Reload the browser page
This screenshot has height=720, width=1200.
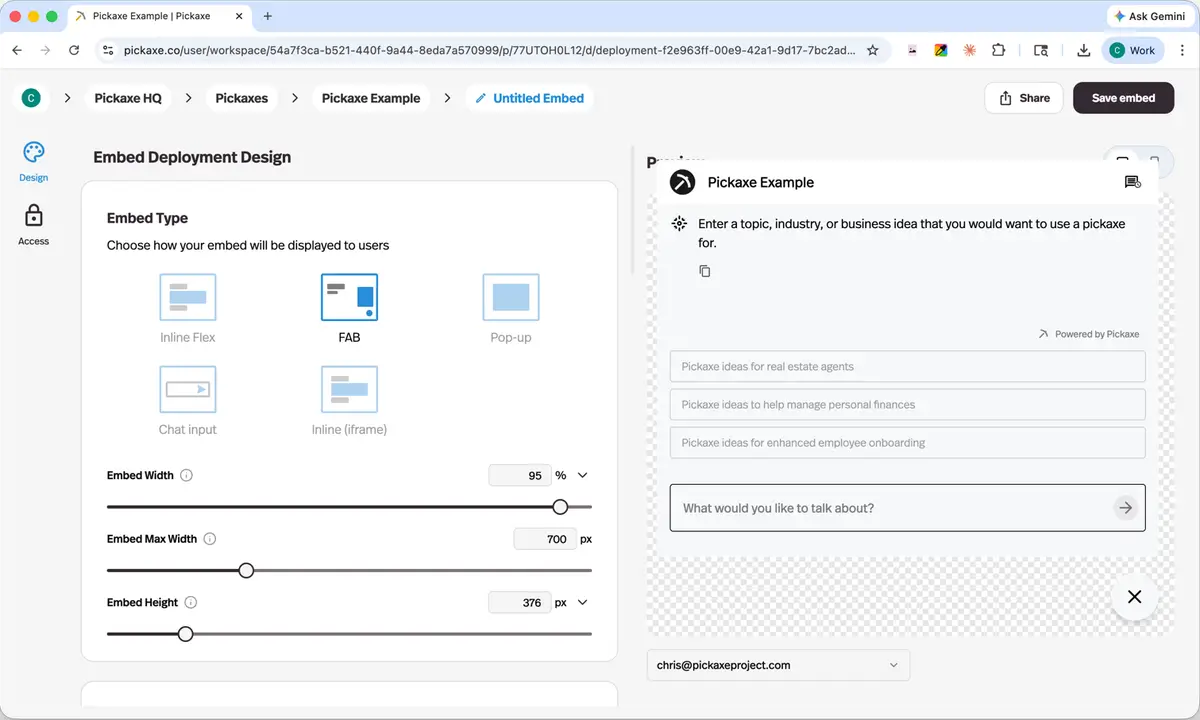[74, 50]
